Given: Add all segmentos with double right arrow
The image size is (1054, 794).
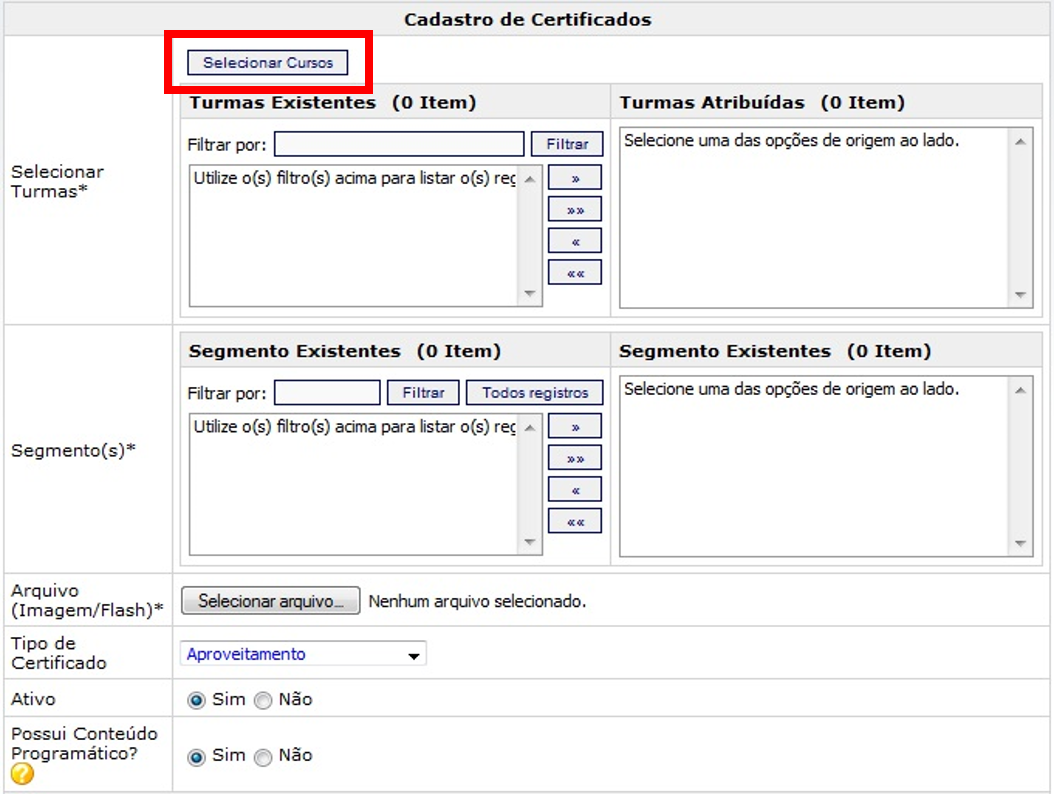Looking at the screenshot, I should 575,458.
